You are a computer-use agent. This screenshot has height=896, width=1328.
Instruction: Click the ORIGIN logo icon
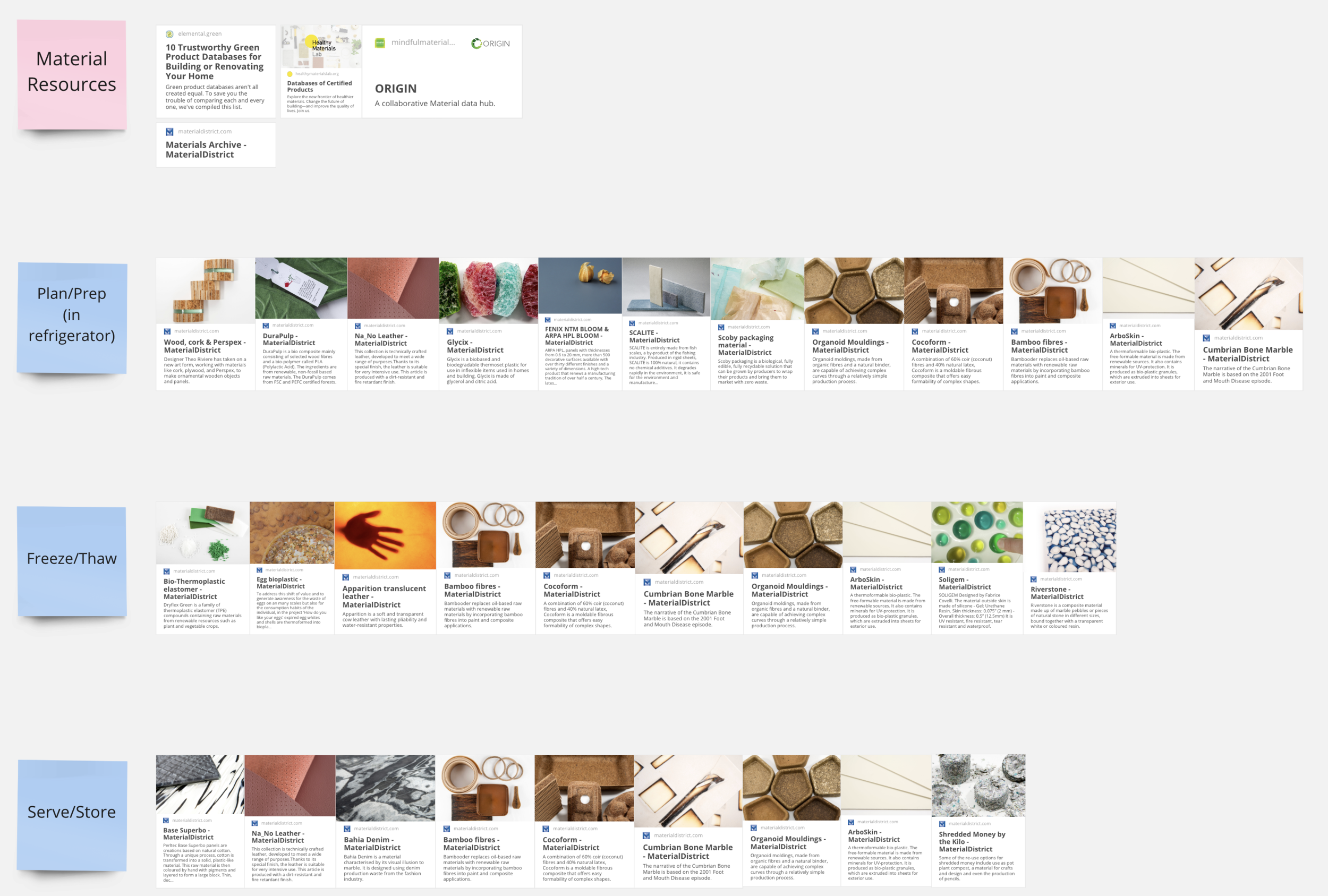point(476,44)
